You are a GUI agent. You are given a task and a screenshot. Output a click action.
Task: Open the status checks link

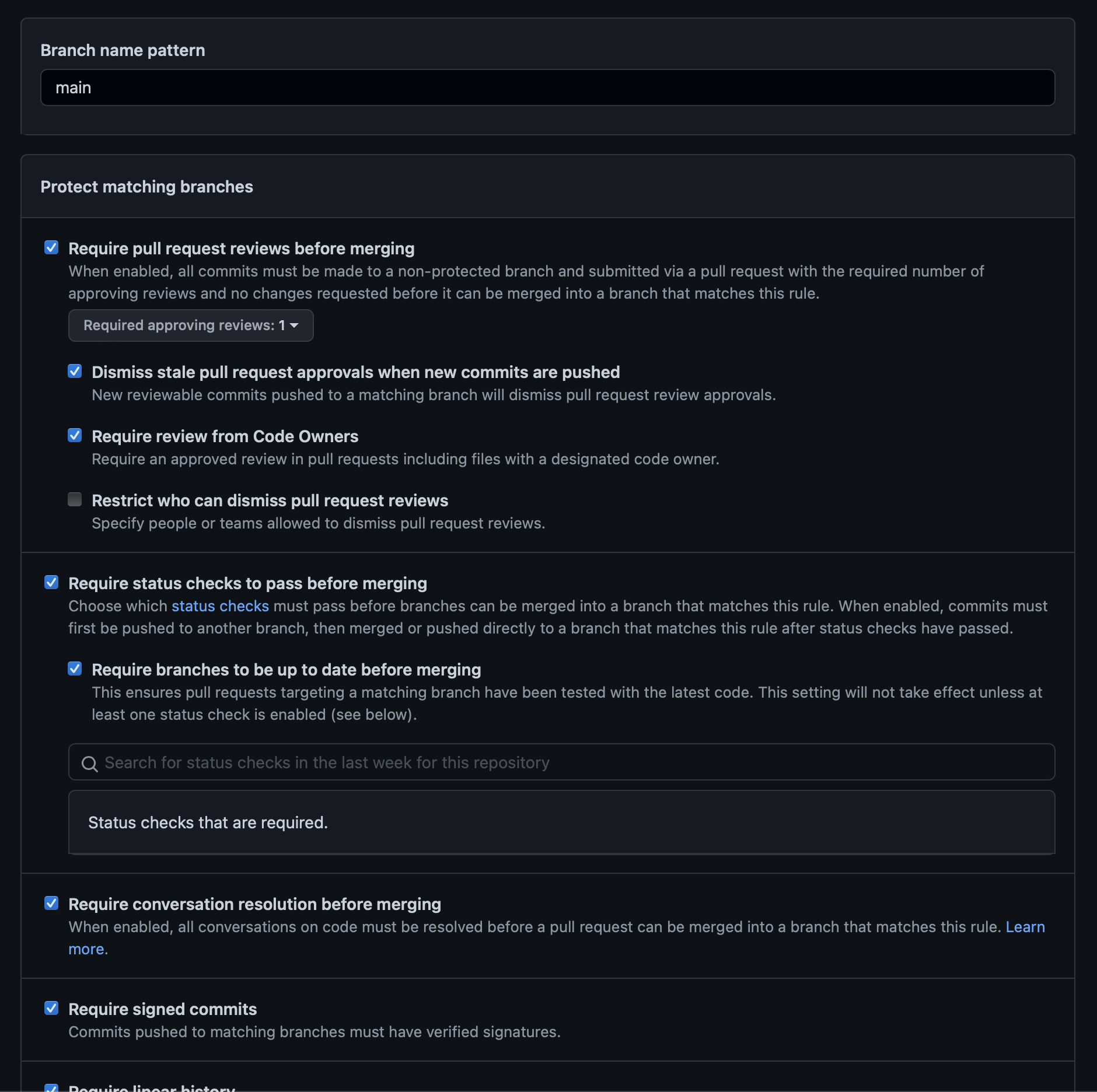point(219,606)
